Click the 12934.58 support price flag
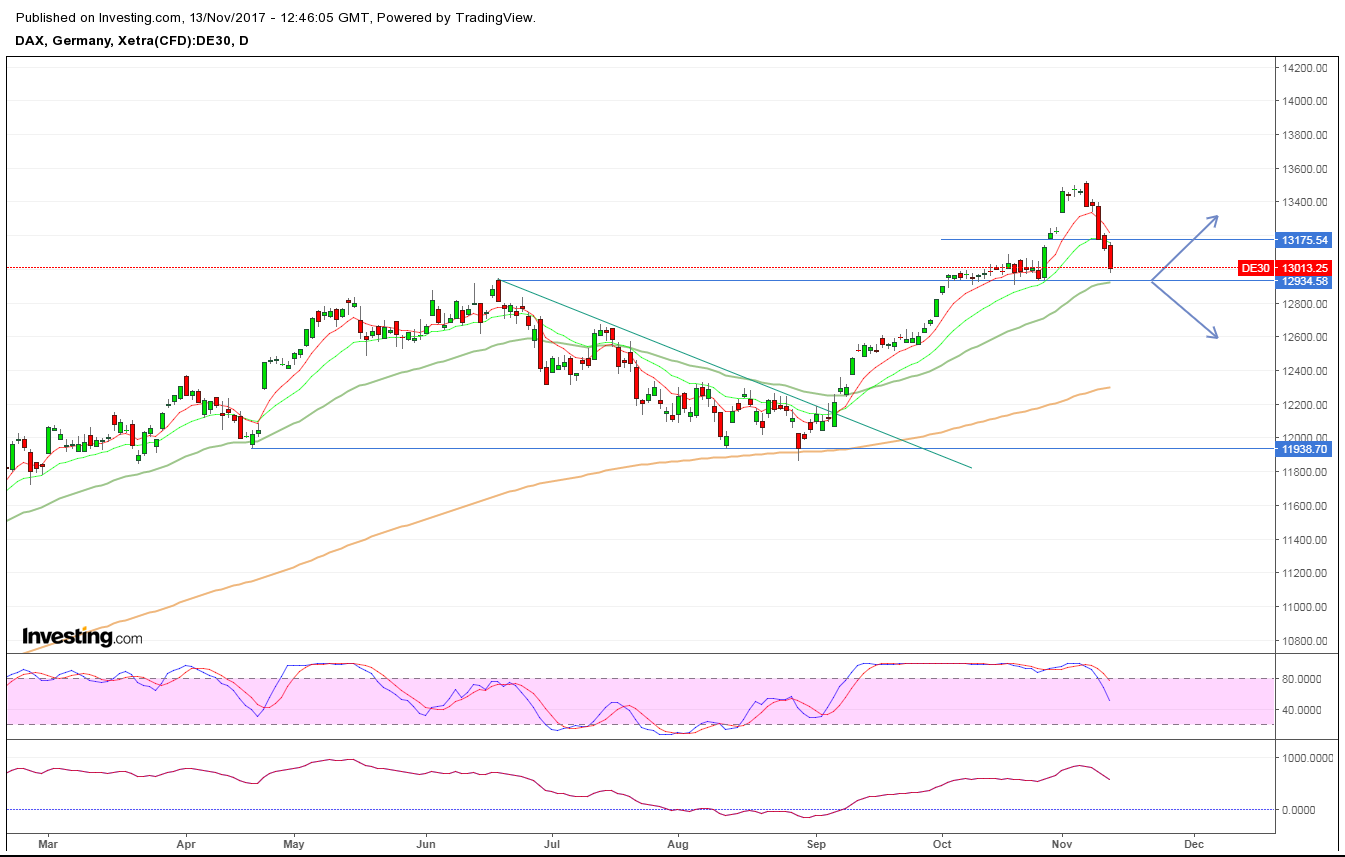Viewport: 1345px width, 857px height. click(x=1305, y=282)
